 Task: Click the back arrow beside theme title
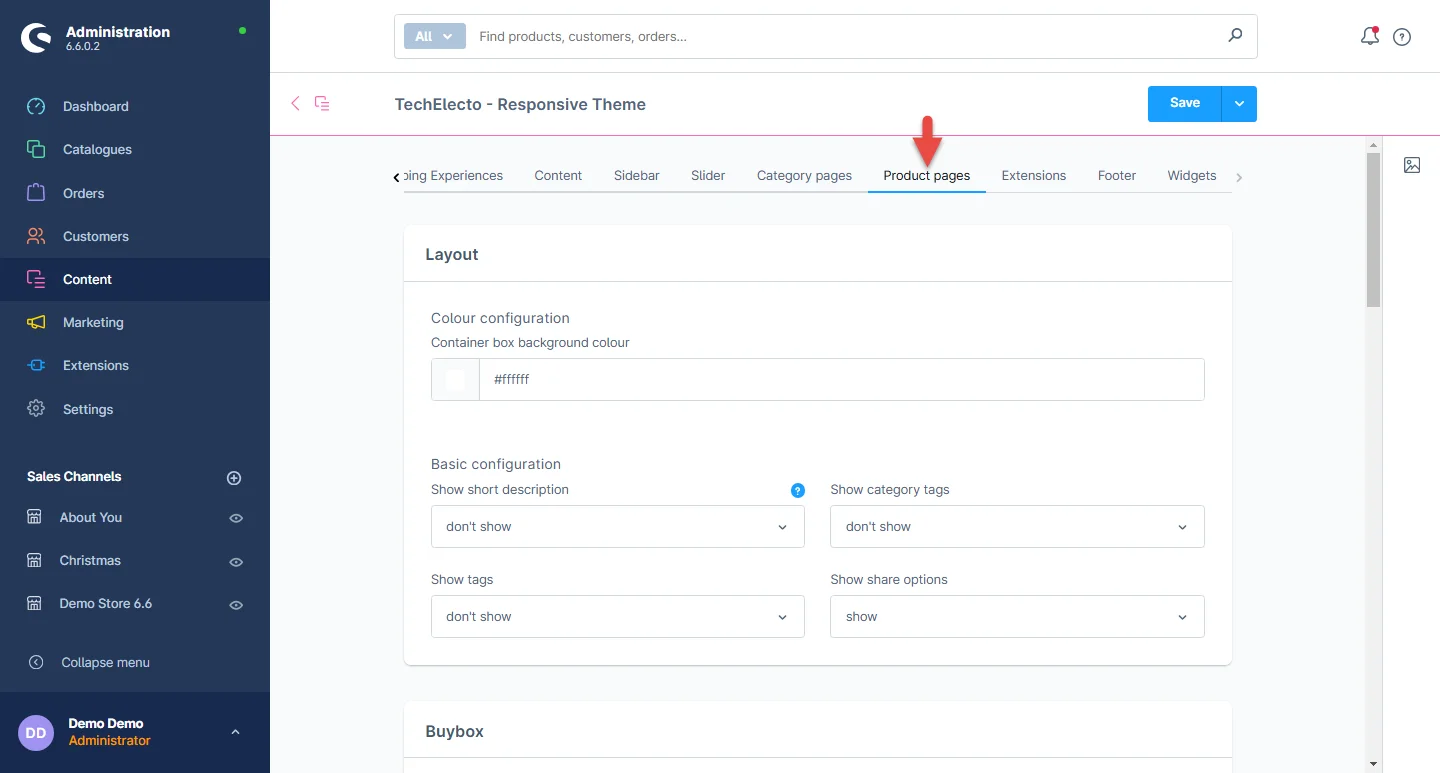(295, 103)
